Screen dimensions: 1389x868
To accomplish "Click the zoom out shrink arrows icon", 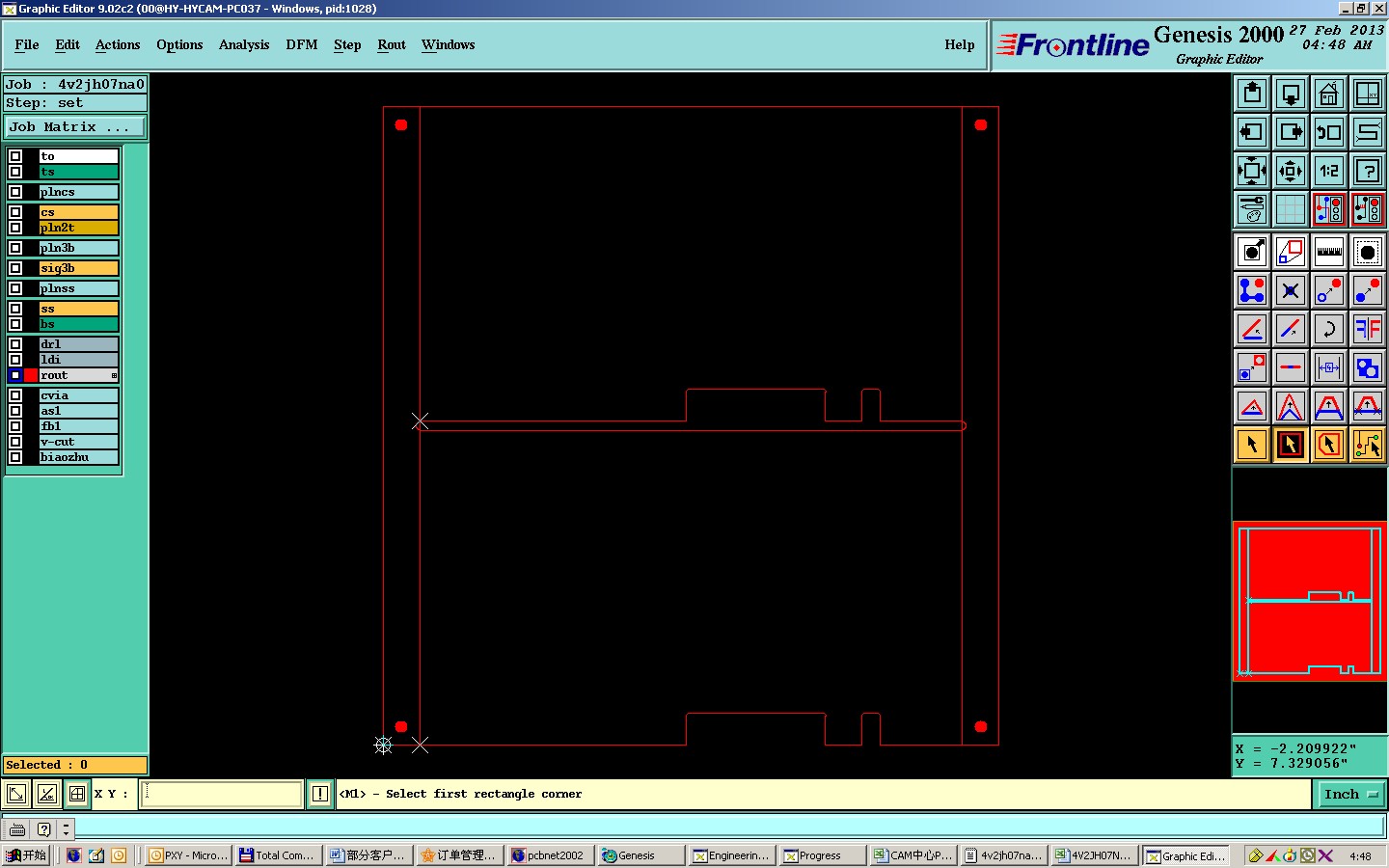I will 1291,171.
